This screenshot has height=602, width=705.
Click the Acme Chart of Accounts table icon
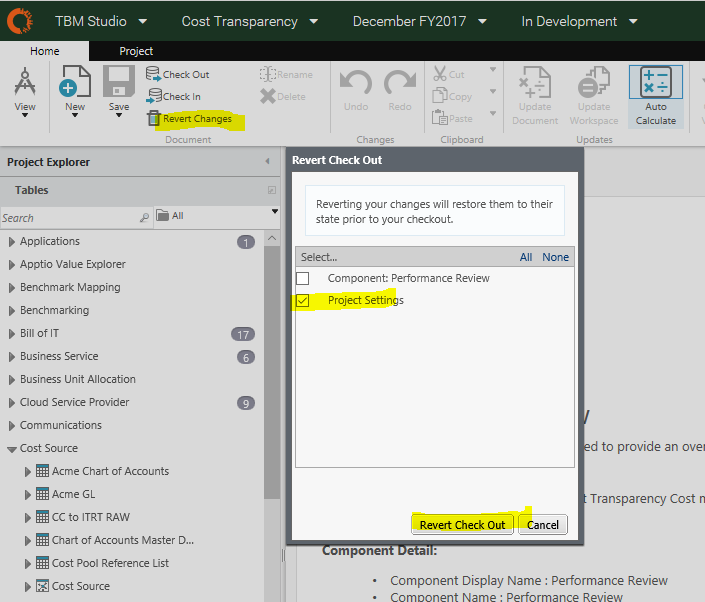[42, 471]
